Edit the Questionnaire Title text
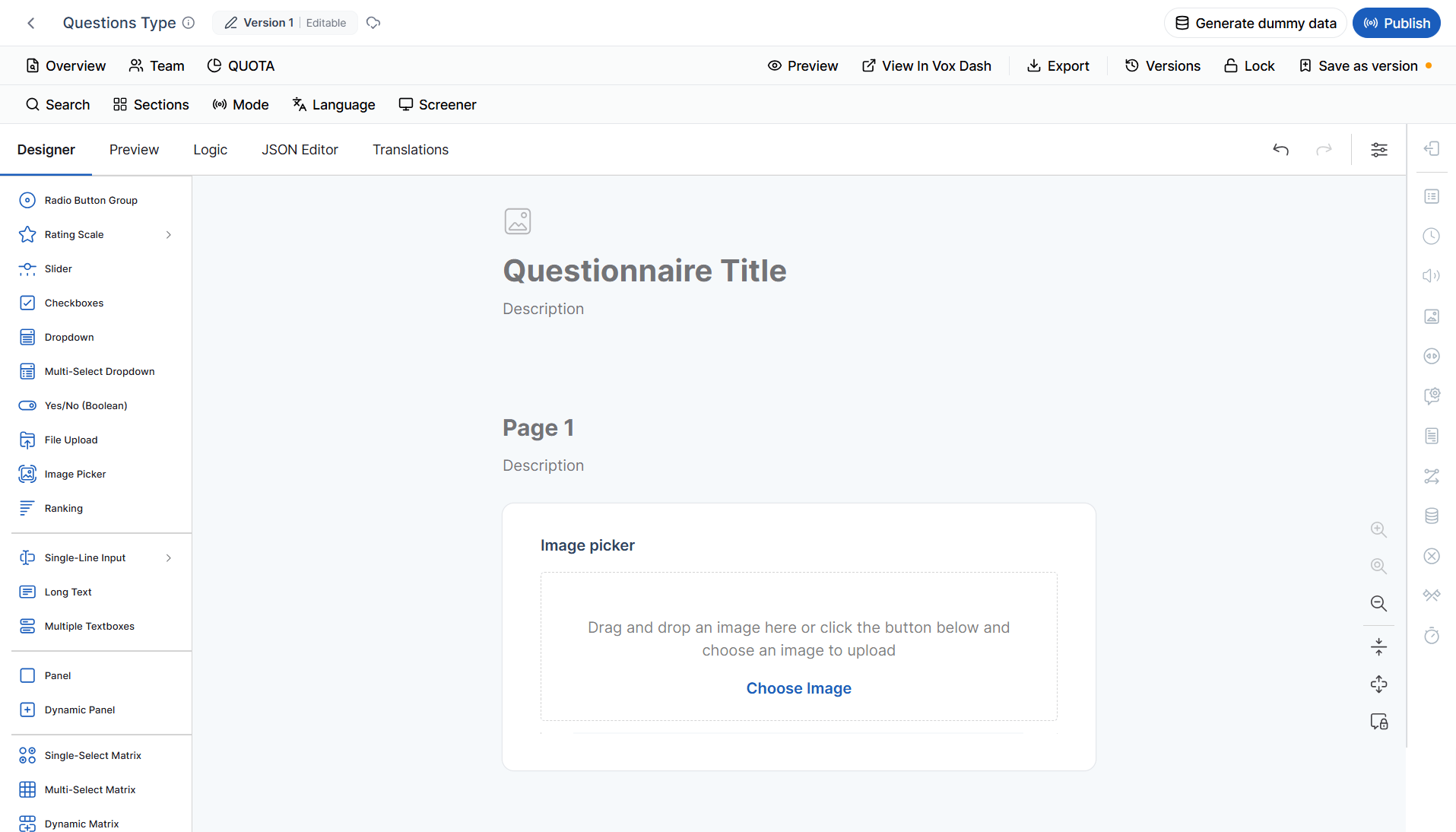Image resolution: width=1456 pixels, height=832 pixels. point(645,271)
